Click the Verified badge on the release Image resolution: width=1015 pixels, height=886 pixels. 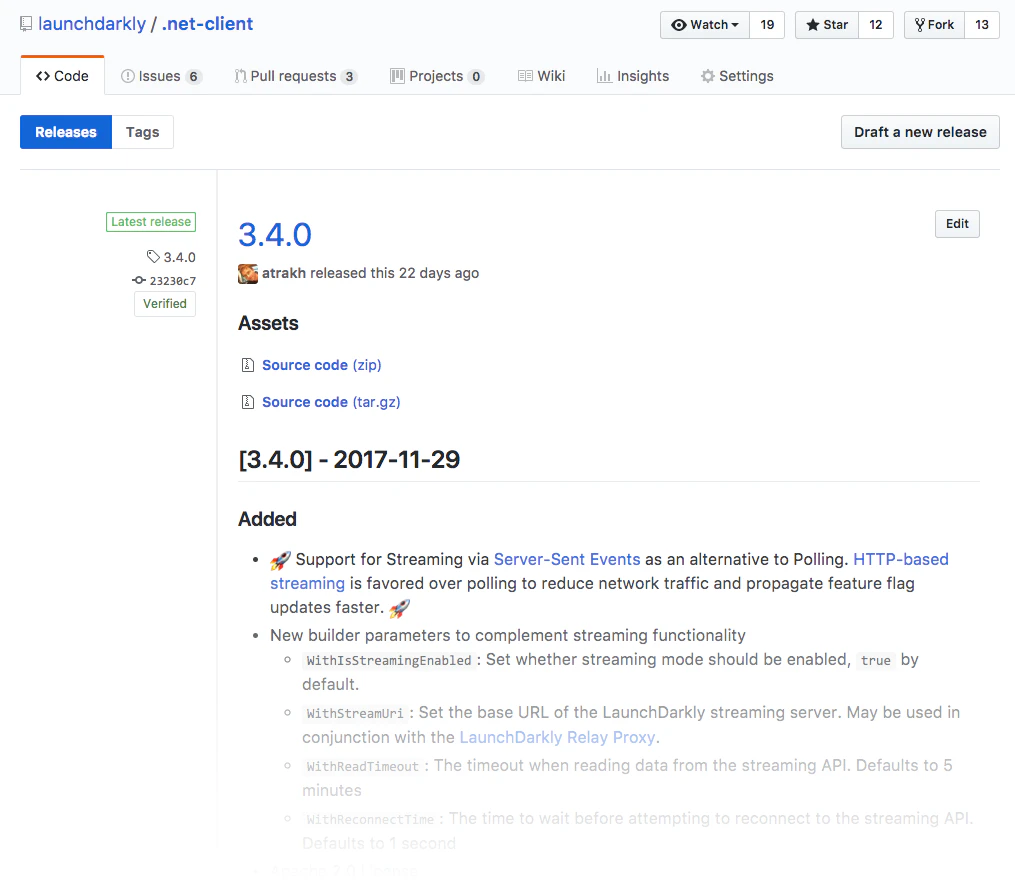point(164,303)
